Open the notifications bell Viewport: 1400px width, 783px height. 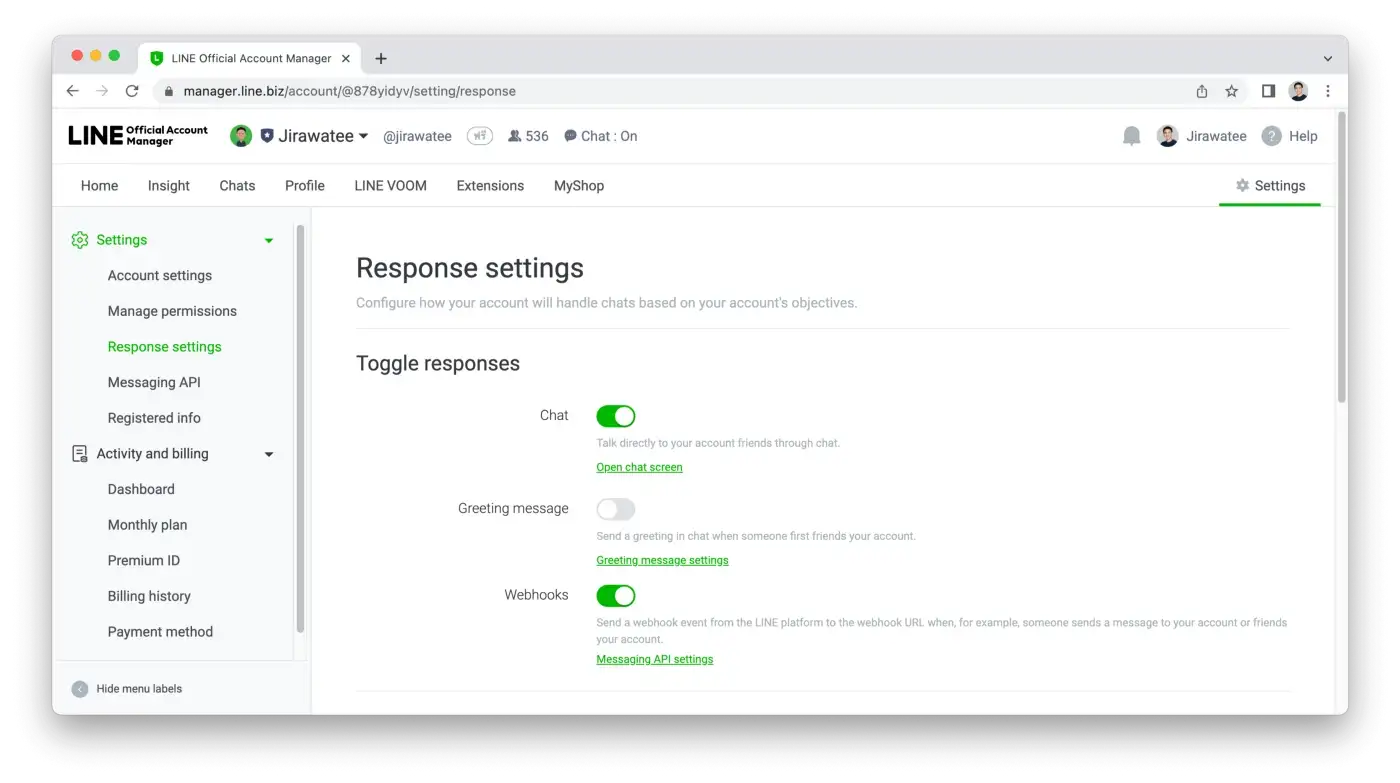coord(1131,136)
